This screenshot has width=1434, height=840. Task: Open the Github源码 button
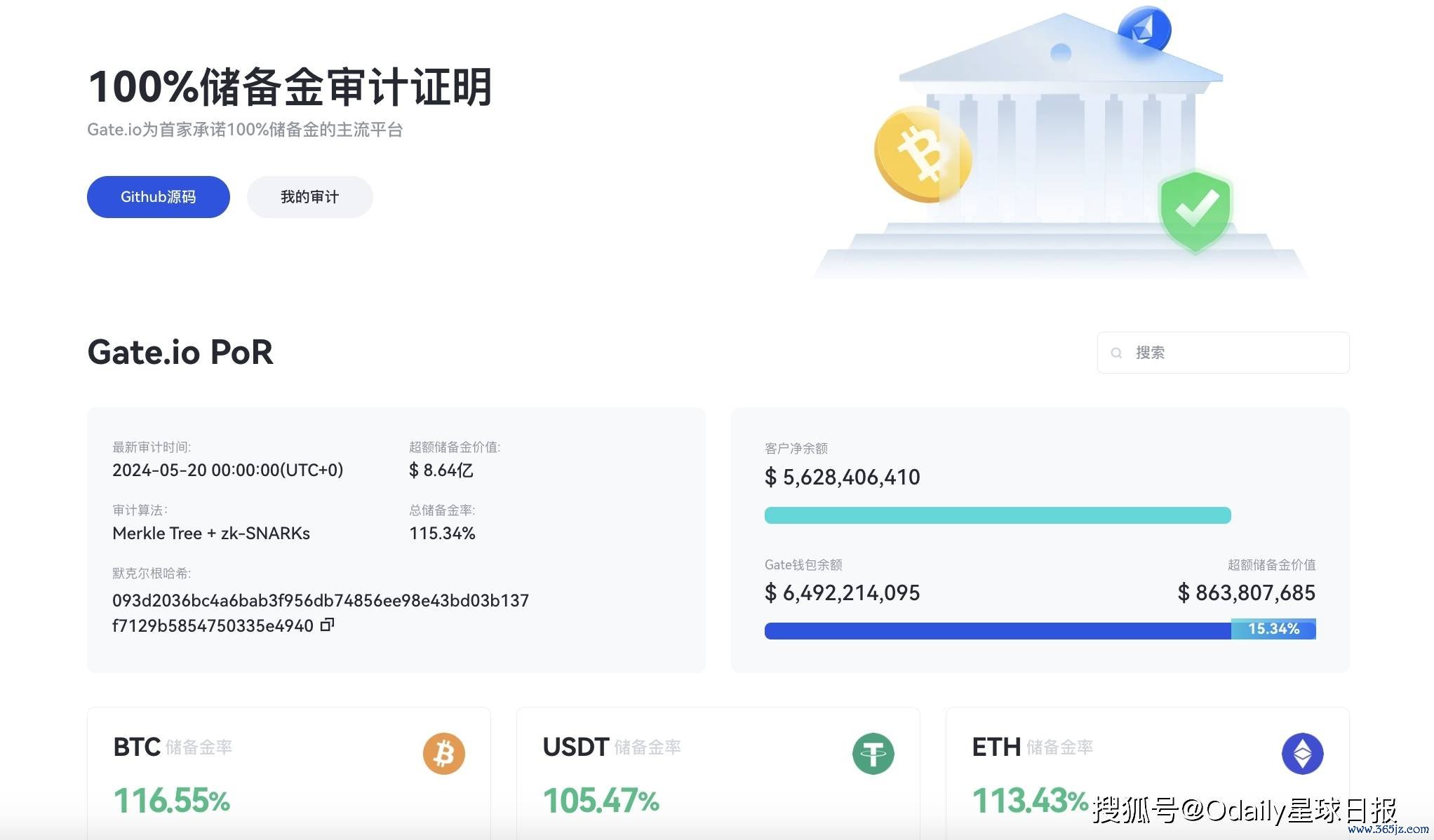159,197
